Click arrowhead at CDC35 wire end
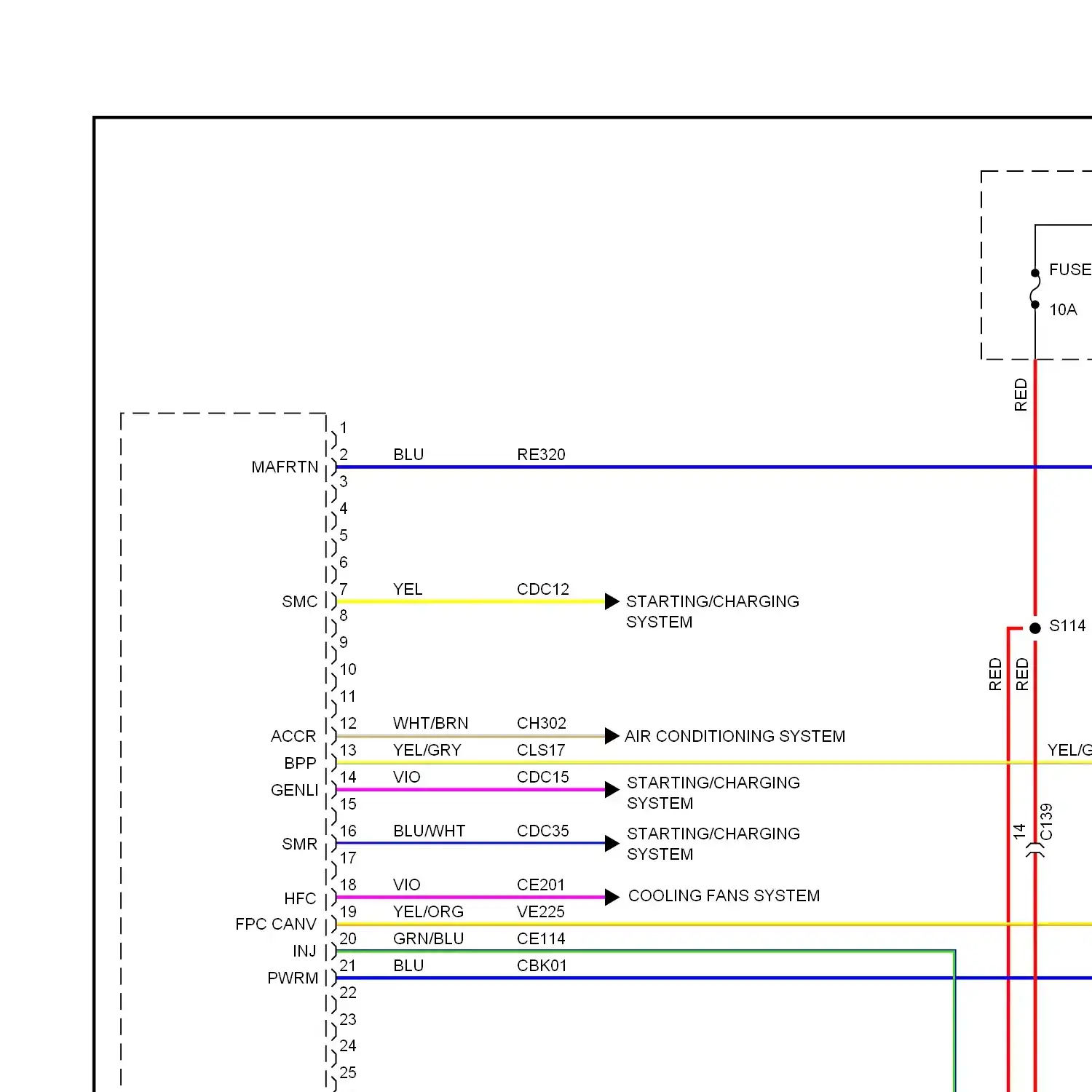1092x1092 pixels. click(612, 844)
